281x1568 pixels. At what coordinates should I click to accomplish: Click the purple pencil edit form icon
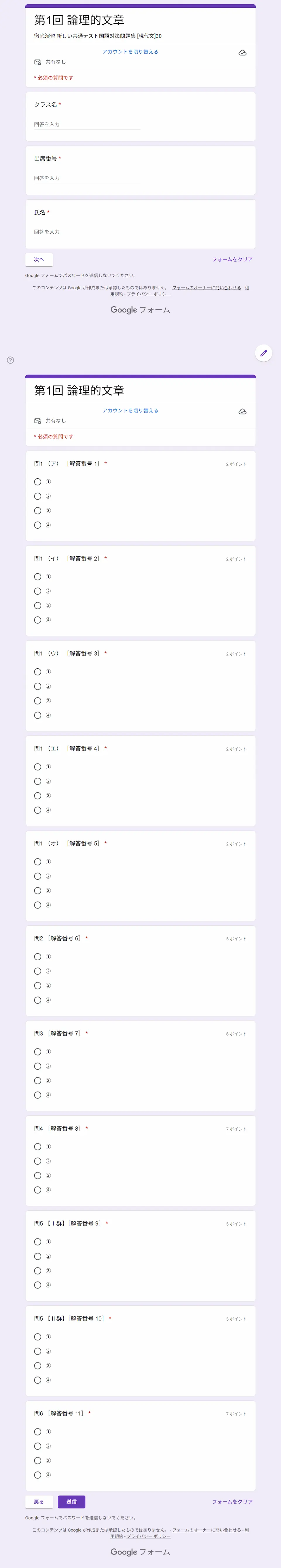(x=263, y=352)
